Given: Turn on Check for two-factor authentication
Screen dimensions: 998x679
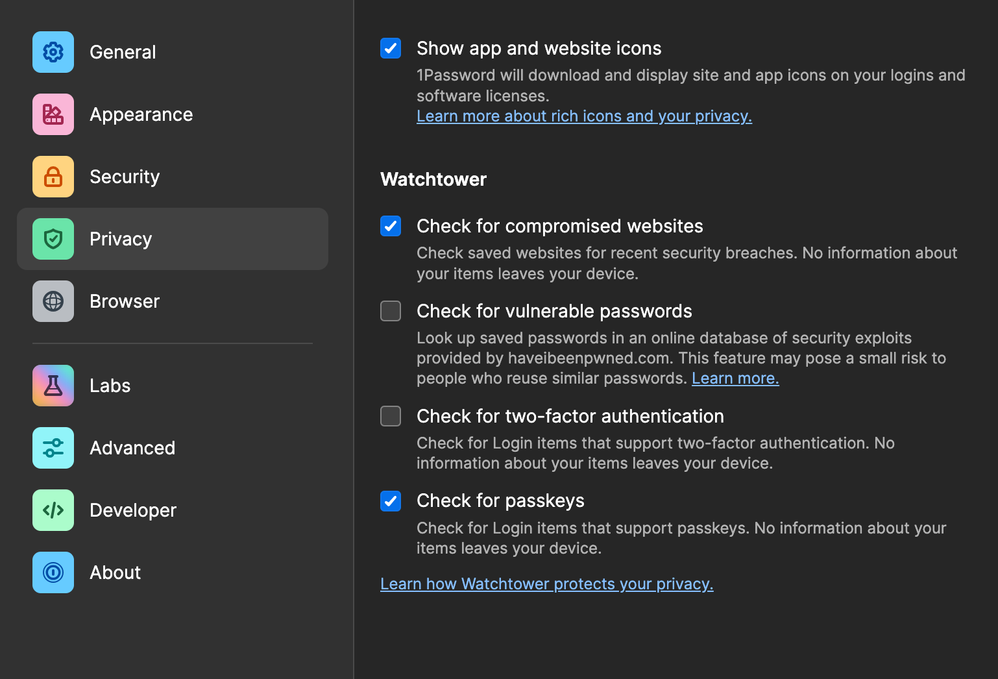Looking at the screenshot, I should coord(391,416).
